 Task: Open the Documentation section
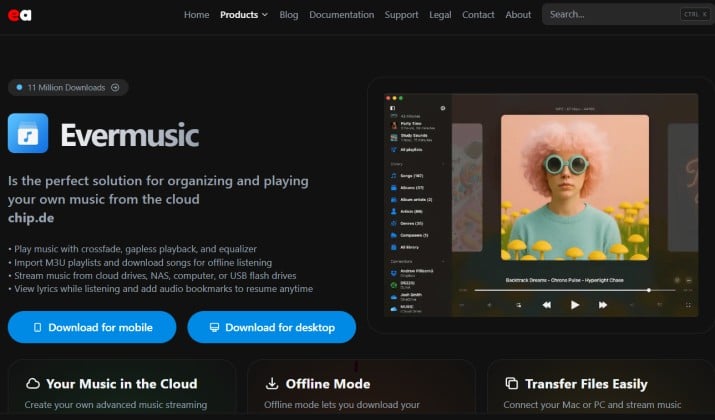point(342,15)
